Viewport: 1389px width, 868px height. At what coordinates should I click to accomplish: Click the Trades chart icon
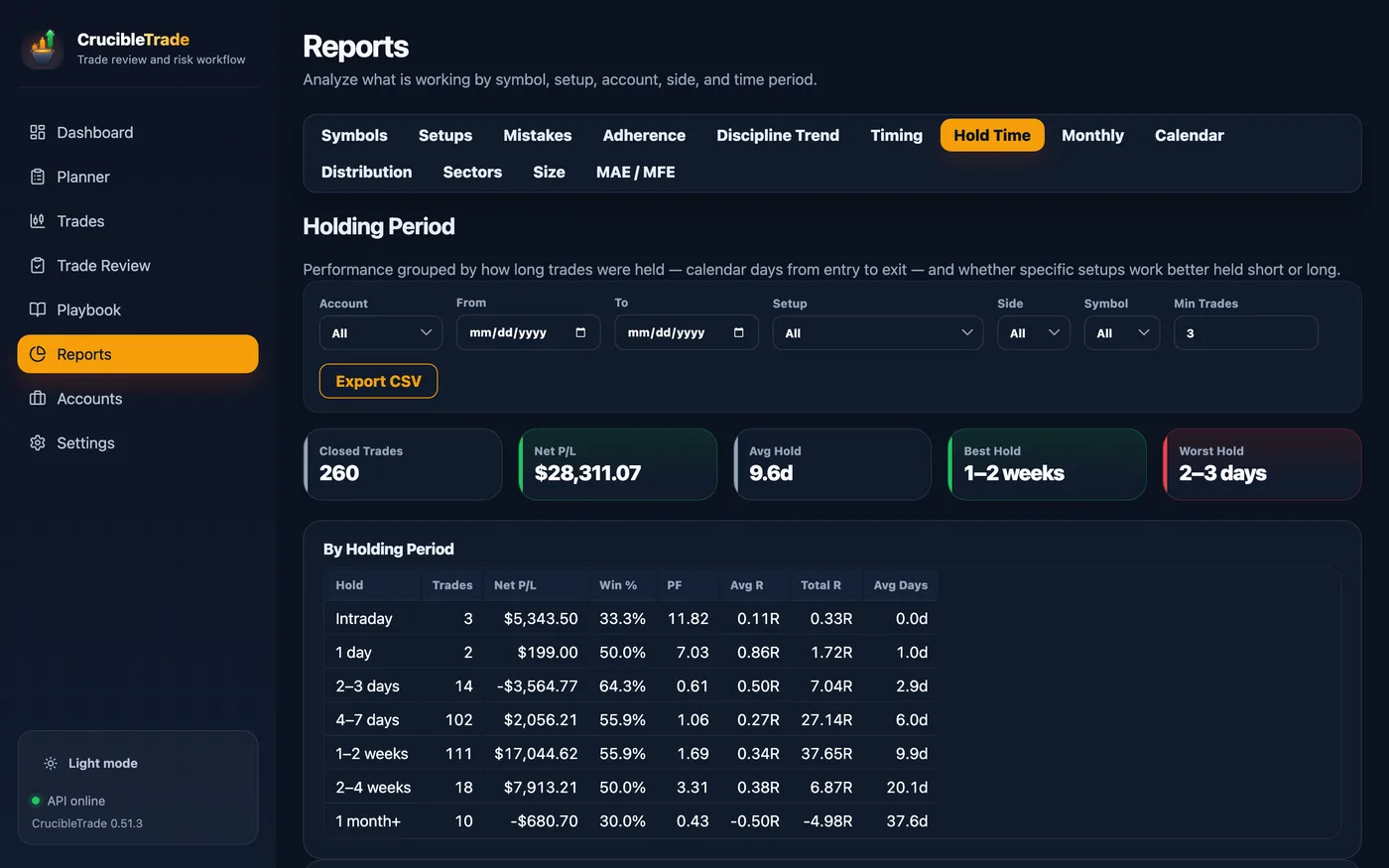(38, 221)
